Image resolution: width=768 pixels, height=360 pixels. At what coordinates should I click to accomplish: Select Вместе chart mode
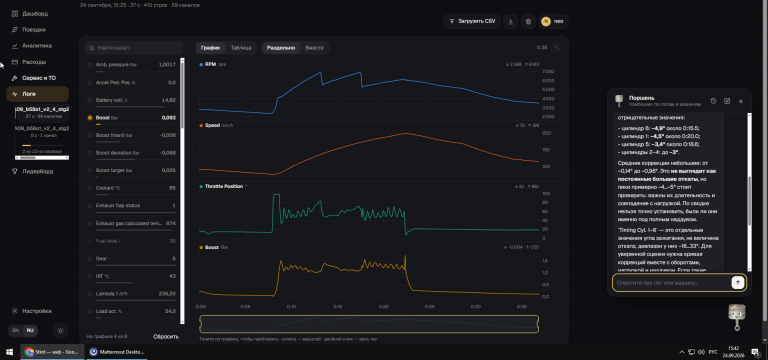pyautogui.click(x=314, y=48)
